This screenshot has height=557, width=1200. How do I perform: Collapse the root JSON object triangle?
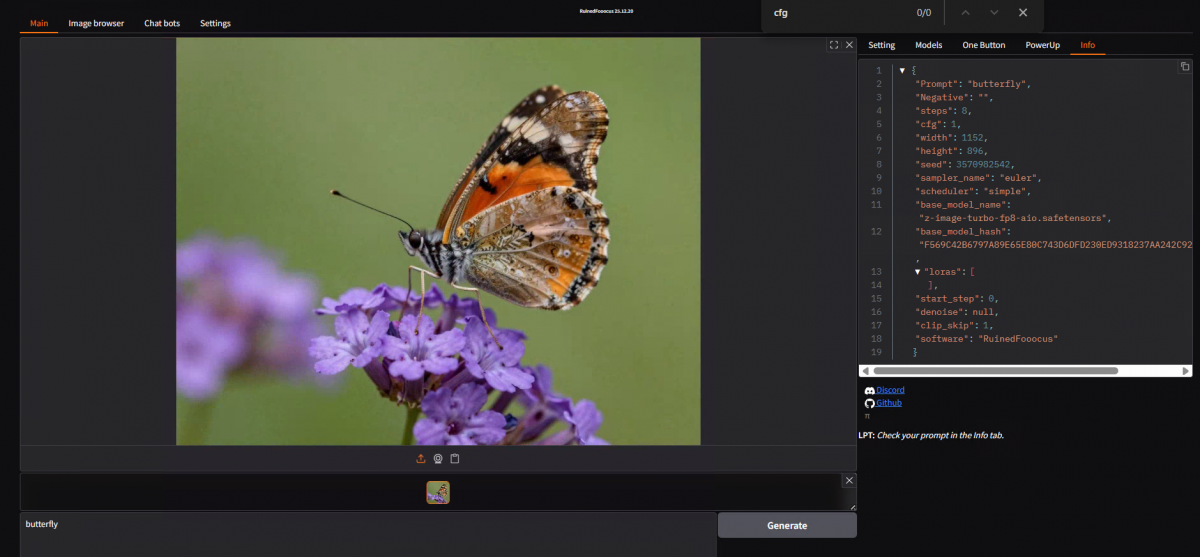(902, 71)
